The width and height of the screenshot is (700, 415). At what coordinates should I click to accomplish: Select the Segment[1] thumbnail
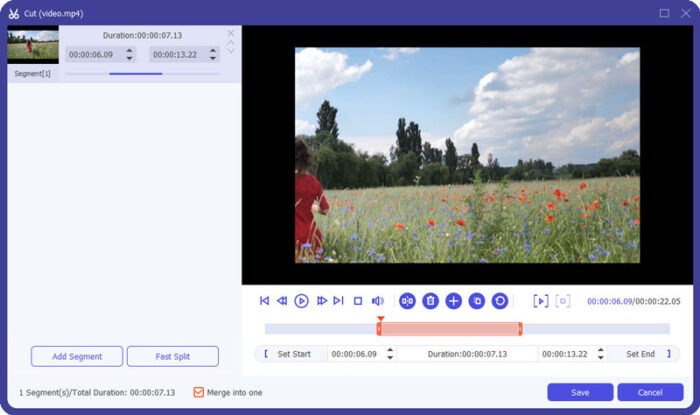33,47
